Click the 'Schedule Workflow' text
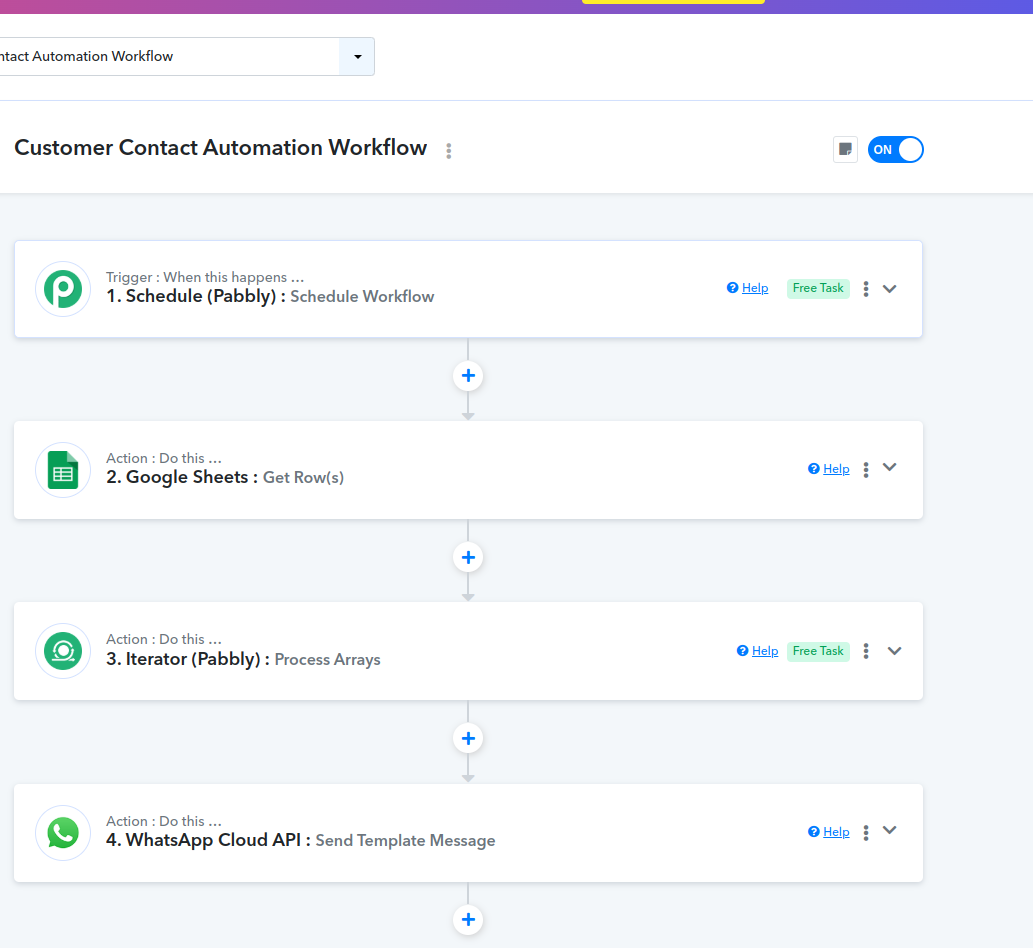1033x948 pixels. [362, 296]
